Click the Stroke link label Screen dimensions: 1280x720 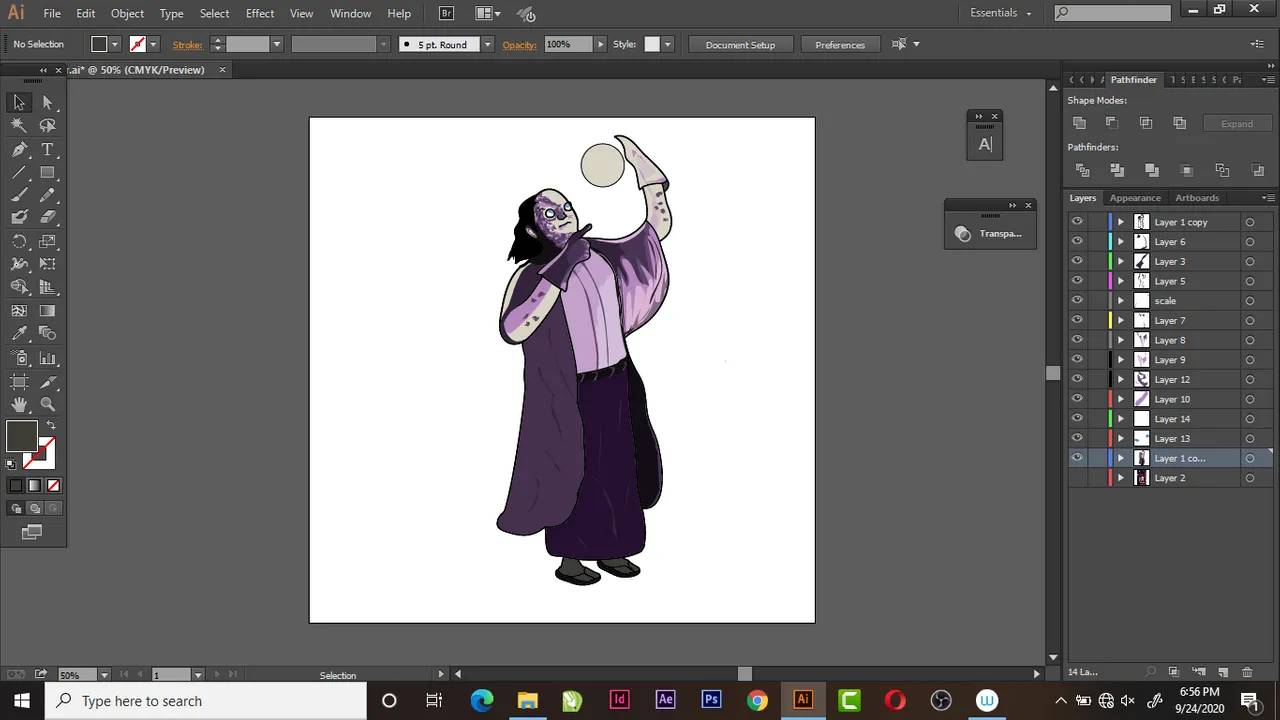(x=187, y=45)
